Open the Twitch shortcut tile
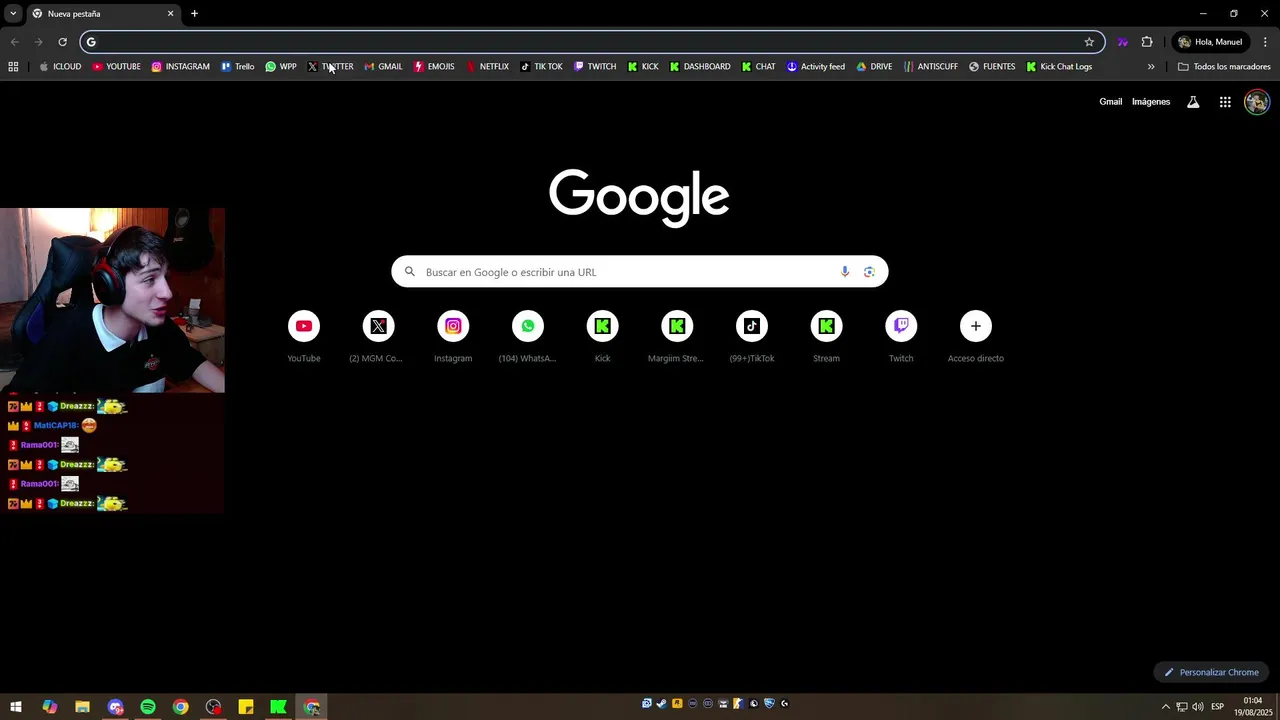This screenshot has width=1280, height=720. pyautogui.click(x=901, y=337)
